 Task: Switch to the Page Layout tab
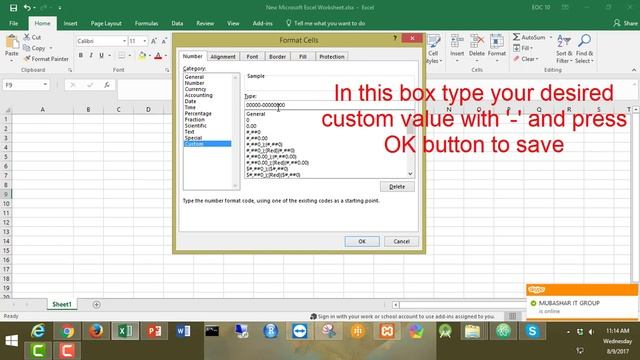(106, 23)
